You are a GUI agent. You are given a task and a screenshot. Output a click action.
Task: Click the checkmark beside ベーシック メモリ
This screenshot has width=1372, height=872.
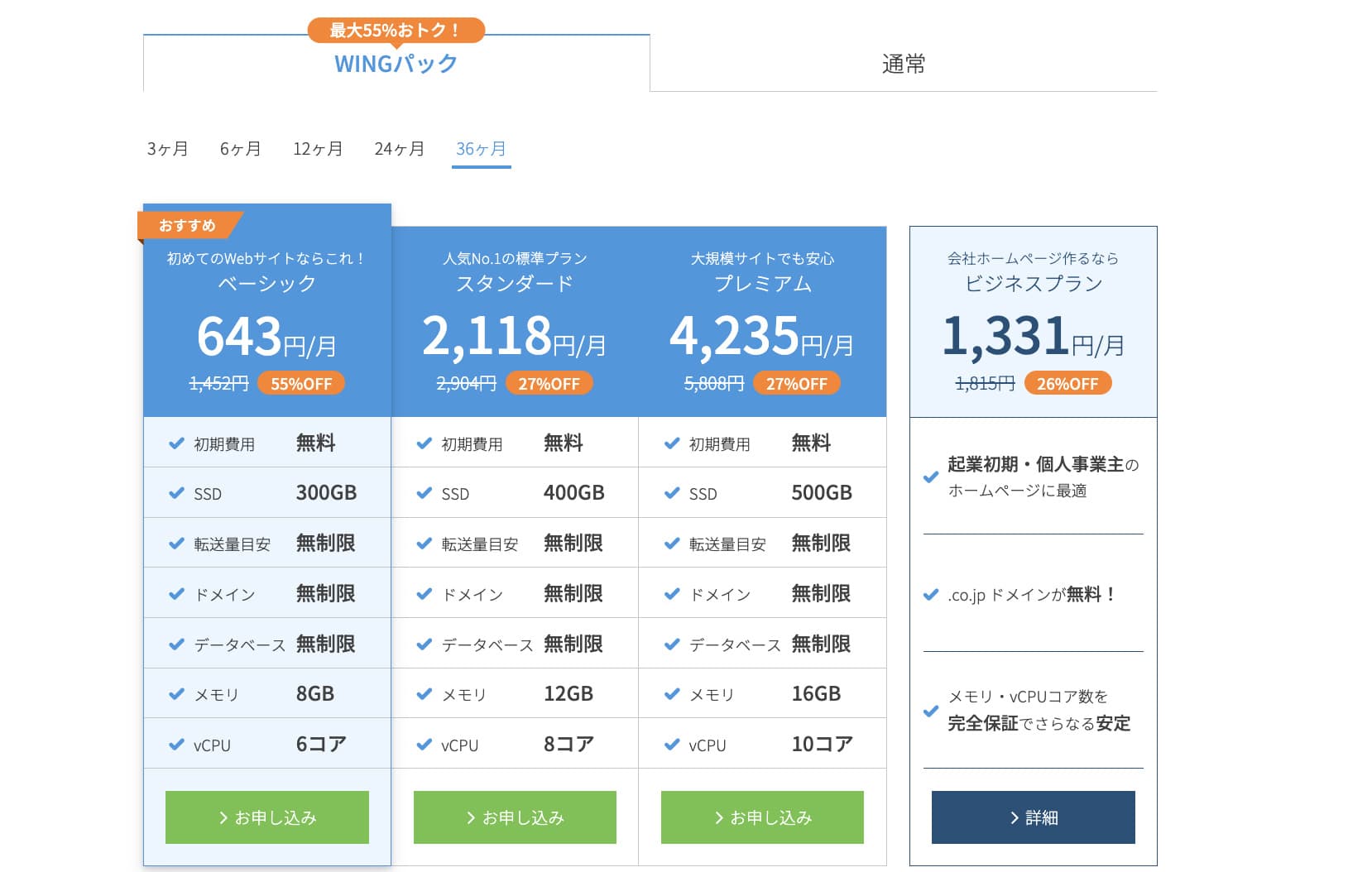point(176,694)
